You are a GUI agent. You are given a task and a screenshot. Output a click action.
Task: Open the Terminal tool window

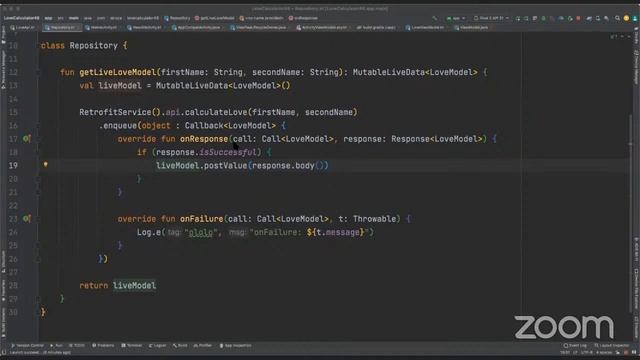coord(132,345)
